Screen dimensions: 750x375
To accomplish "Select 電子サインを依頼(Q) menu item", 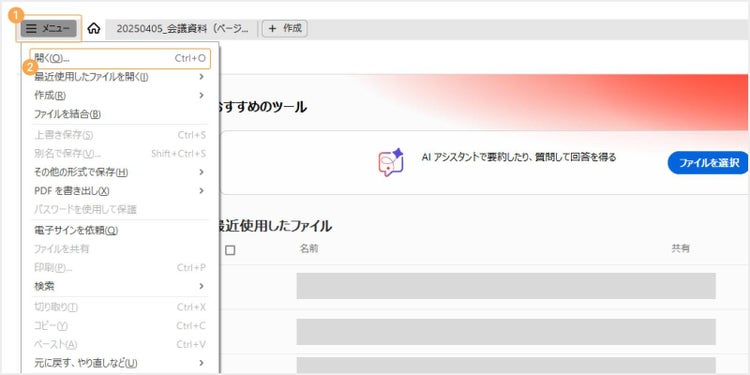I will [120, 230].
